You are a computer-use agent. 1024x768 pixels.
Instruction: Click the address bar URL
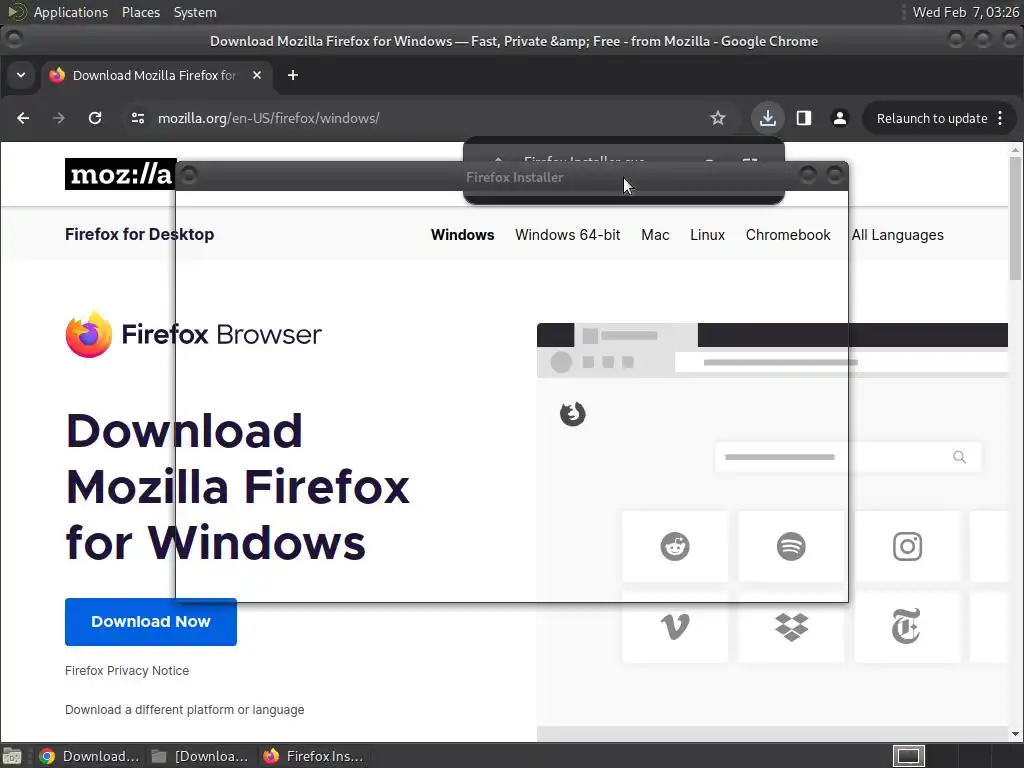[x=268, y=118]
